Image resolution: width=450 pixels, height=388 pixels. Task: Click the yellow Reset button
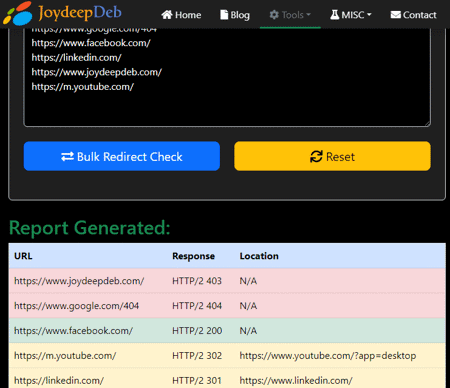pyautogui.click(x=332, y=156)
